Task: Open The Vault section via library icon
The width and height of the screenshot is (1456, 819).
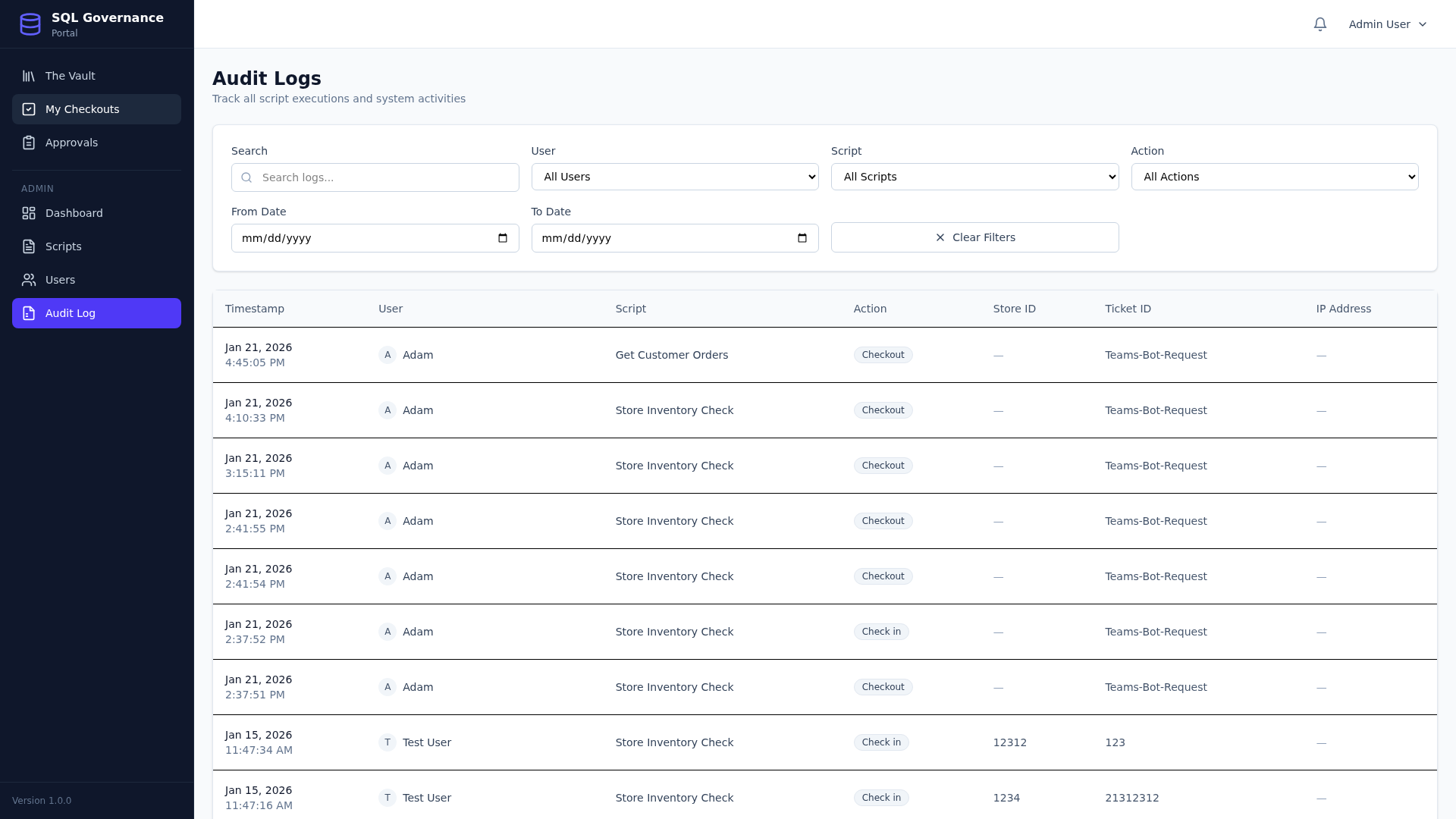Action: click(28, 76)
